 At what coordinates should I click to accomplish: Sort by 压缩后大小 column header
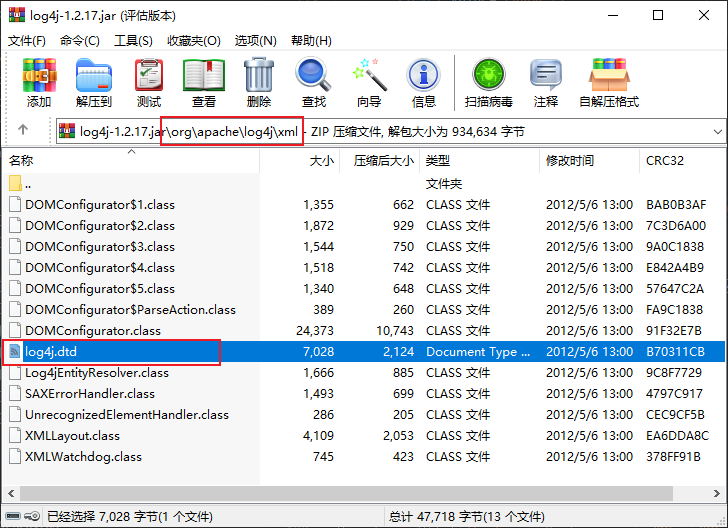pyautogui.click(x=379, y=161)
